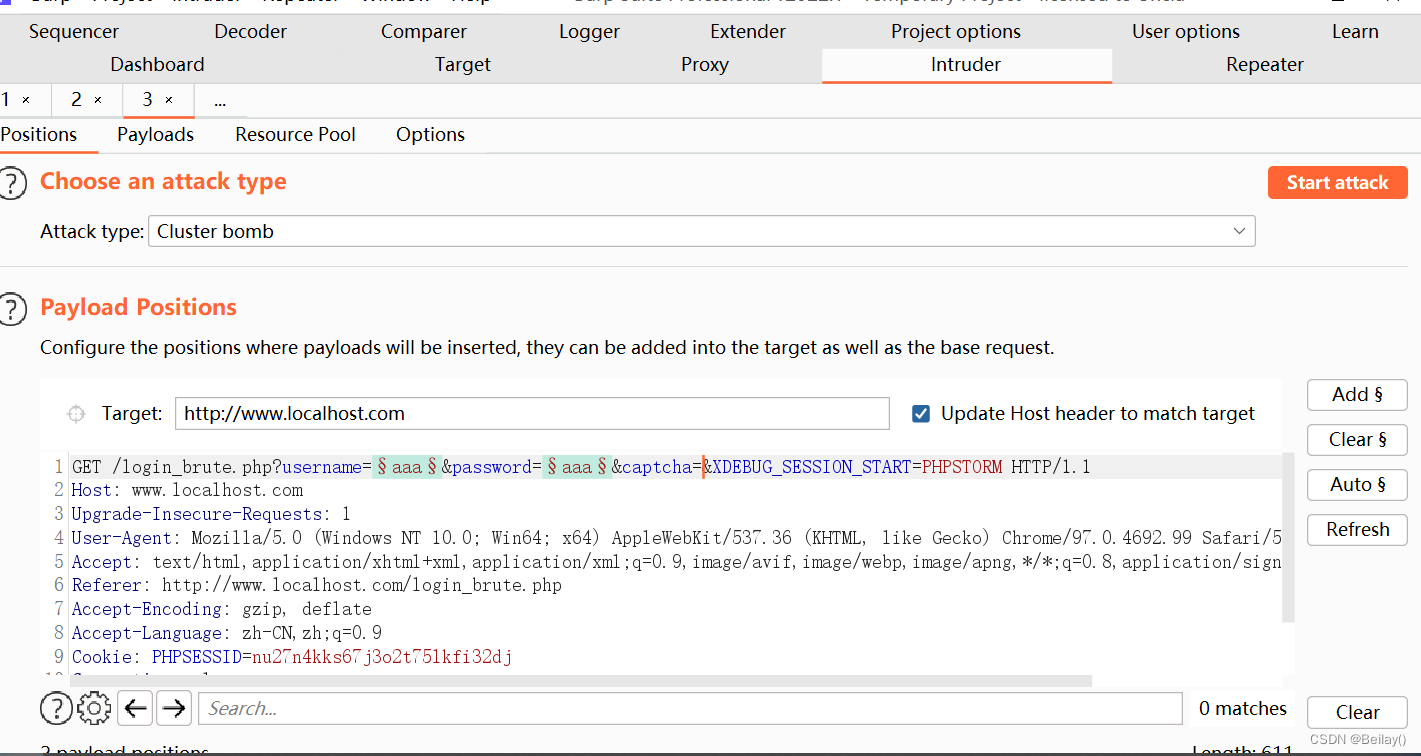Toggle Update Host header to match target
1421x756 pixels.
point(921,413)
